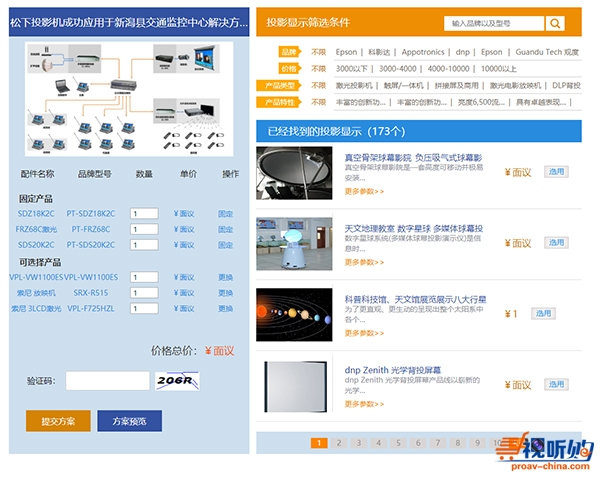Open the 科普科技馆 八大行星 title
This screenshot has width=600, height=478.
pos(415,299)
